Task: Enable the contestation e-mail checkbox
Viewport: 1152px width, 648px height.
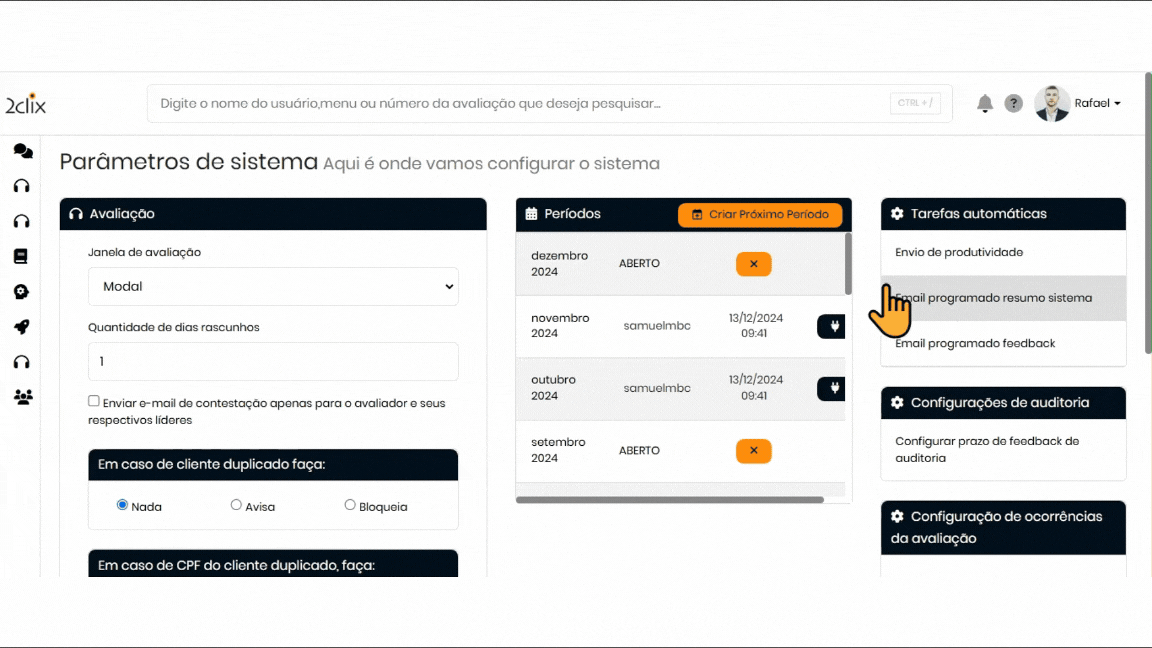Action: click(x=94, y=401)
